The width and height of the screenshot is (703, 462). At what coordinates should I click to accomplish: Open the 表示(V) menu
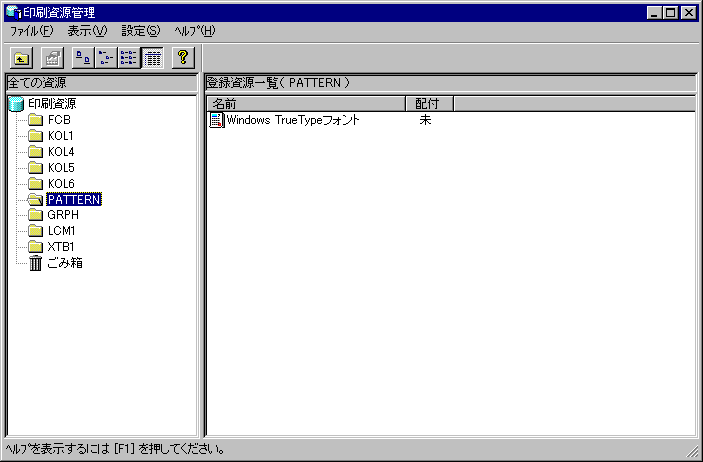(87, 31)
